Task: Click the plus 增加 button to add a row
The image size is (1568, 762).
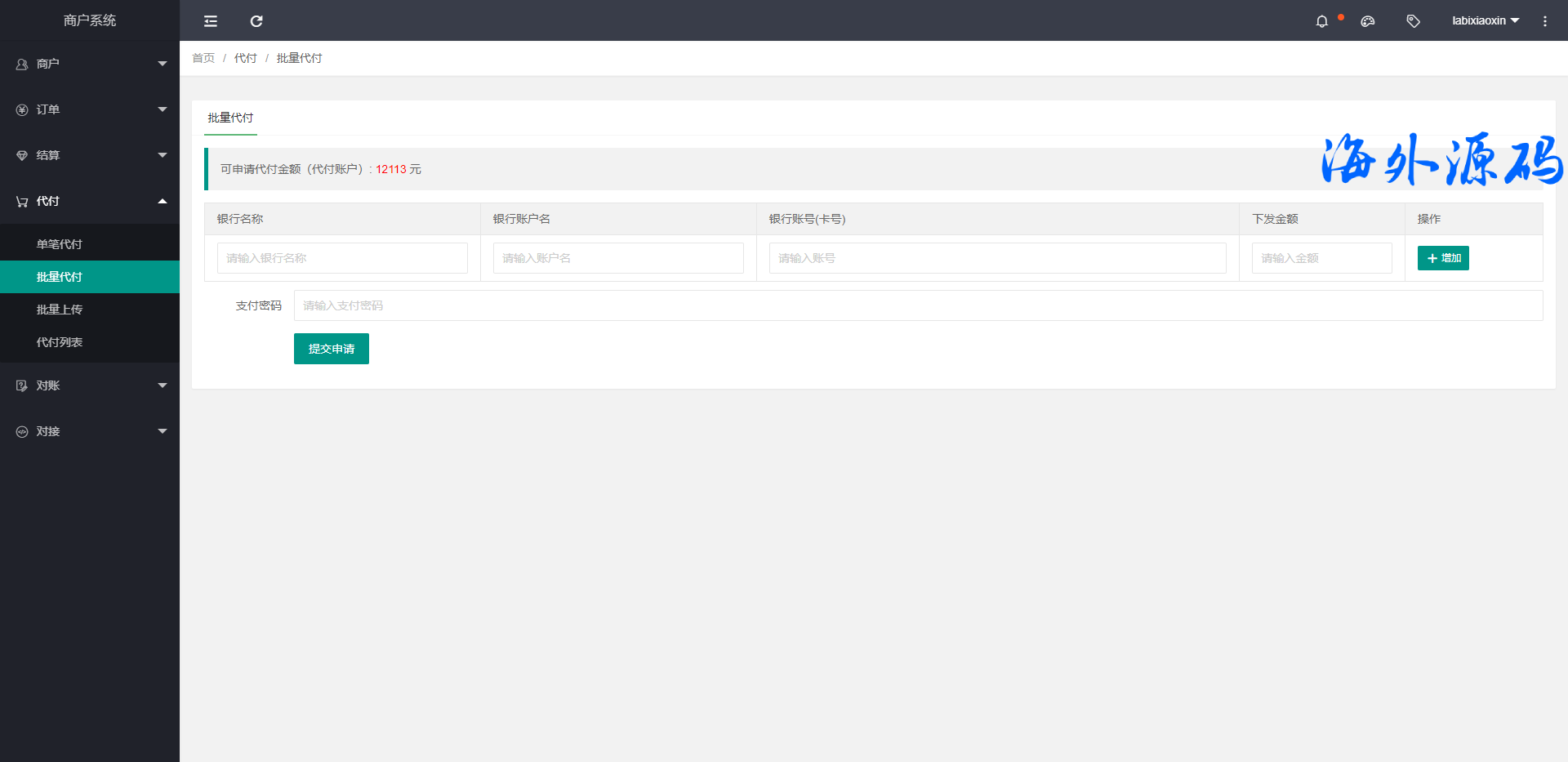Action: pyautogui.click(x=1443, y=258)
